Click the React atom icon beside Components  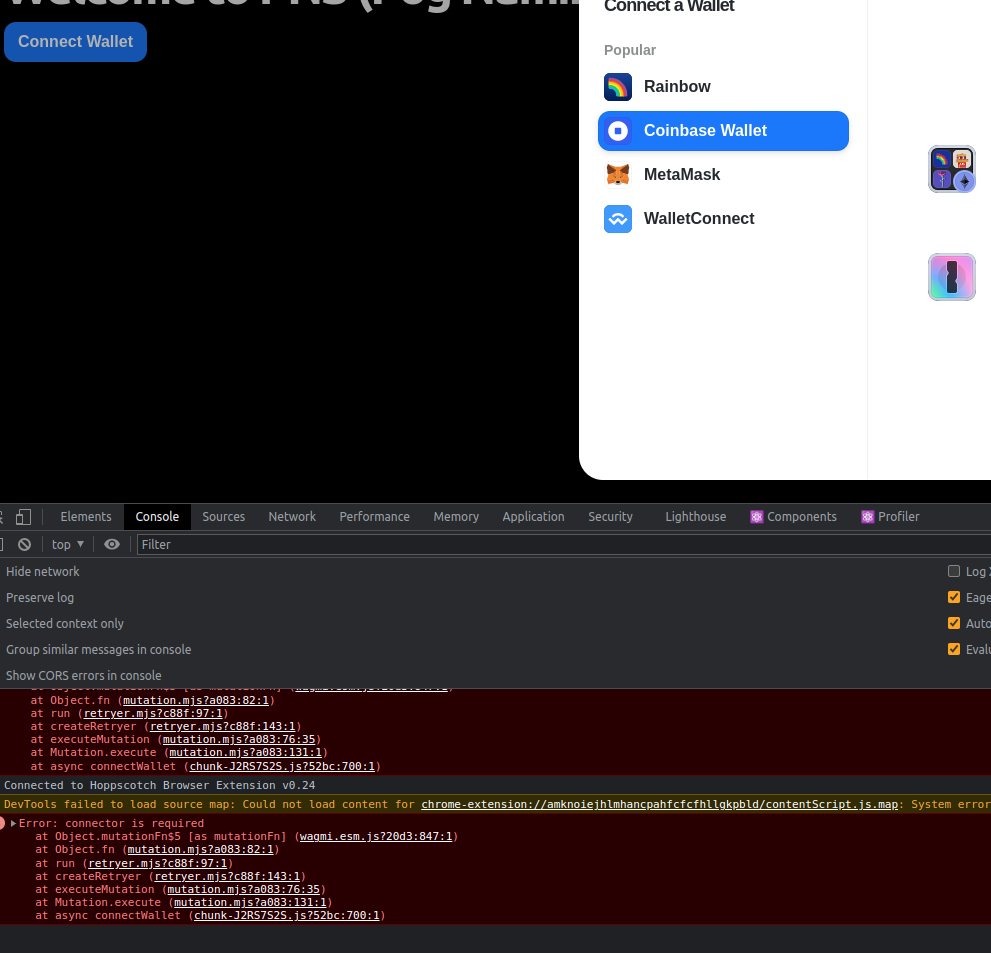click(757, 516)
